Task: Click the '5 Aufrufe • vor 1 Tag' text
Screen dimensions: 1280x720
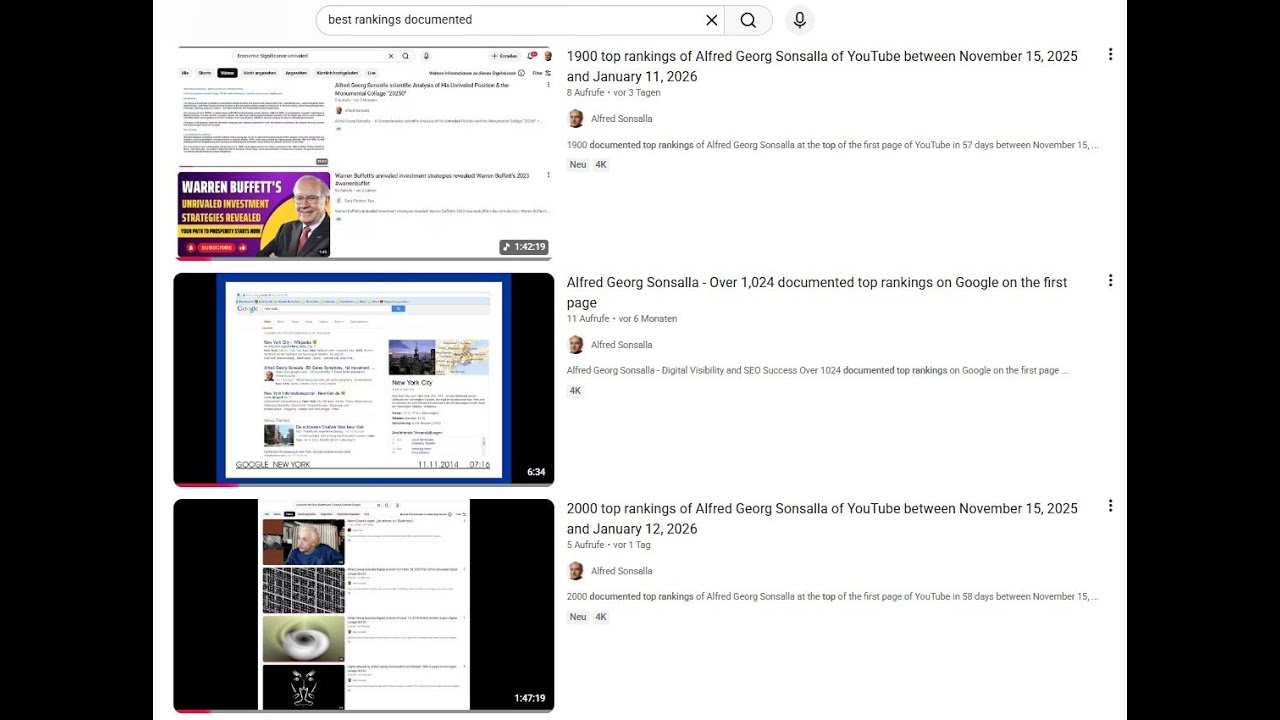Action: tap(609, 545)
